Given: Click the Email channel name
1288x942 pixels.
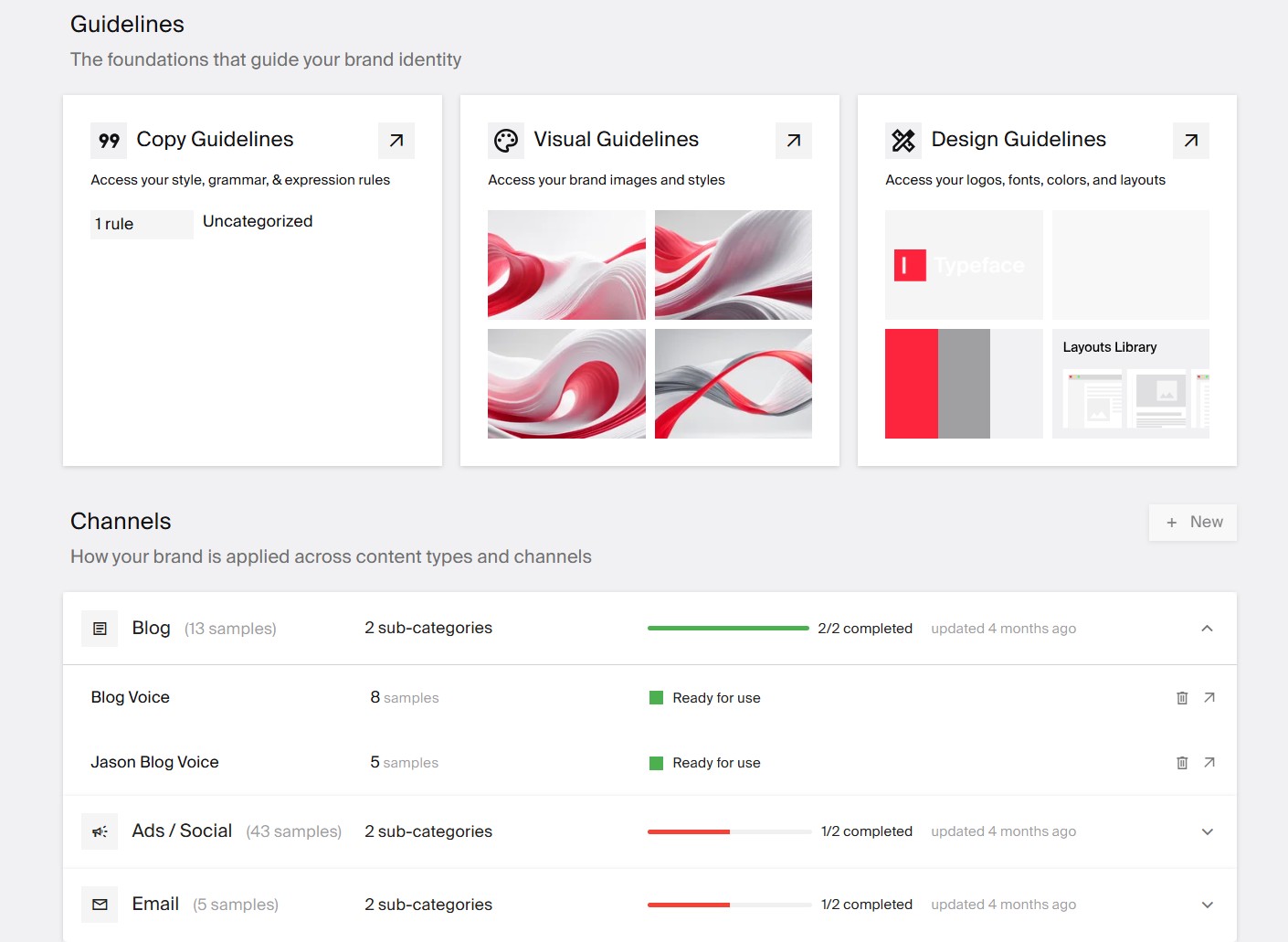Looking at the screenshot, I should pyautogui.click(x=155, y=904).
